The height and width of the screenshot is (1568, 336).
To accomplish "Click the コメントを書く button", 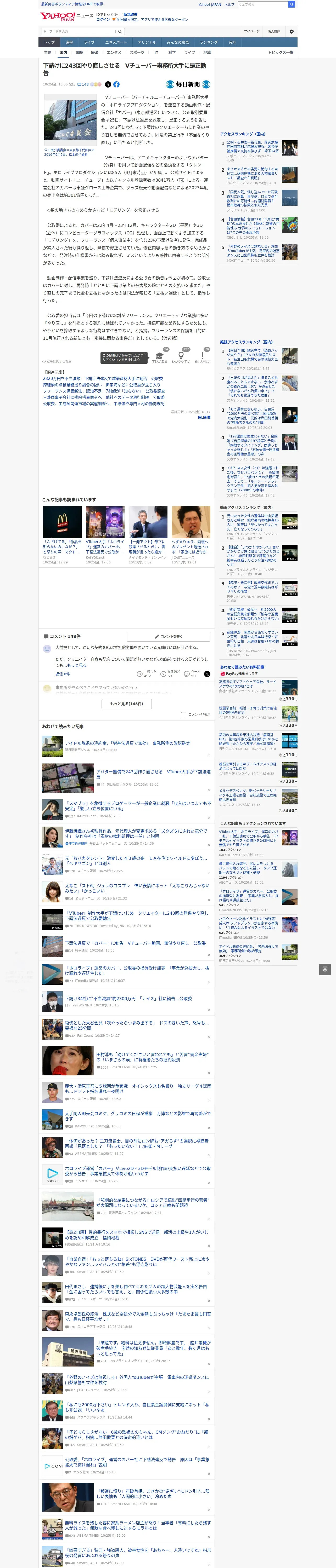I will [169, 636].
